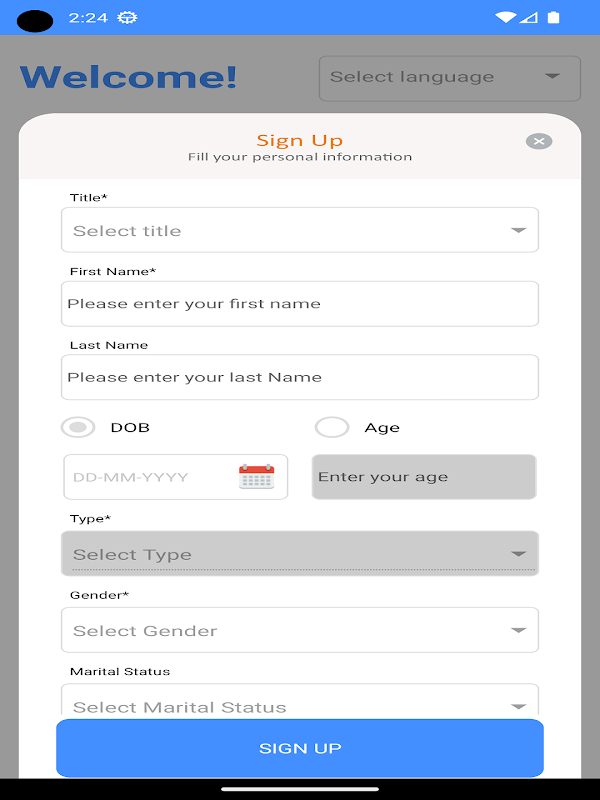This screenshot has width=600, height=800.
Task: Click the DD-MM-YYYY date field
Action: [150, 477]
